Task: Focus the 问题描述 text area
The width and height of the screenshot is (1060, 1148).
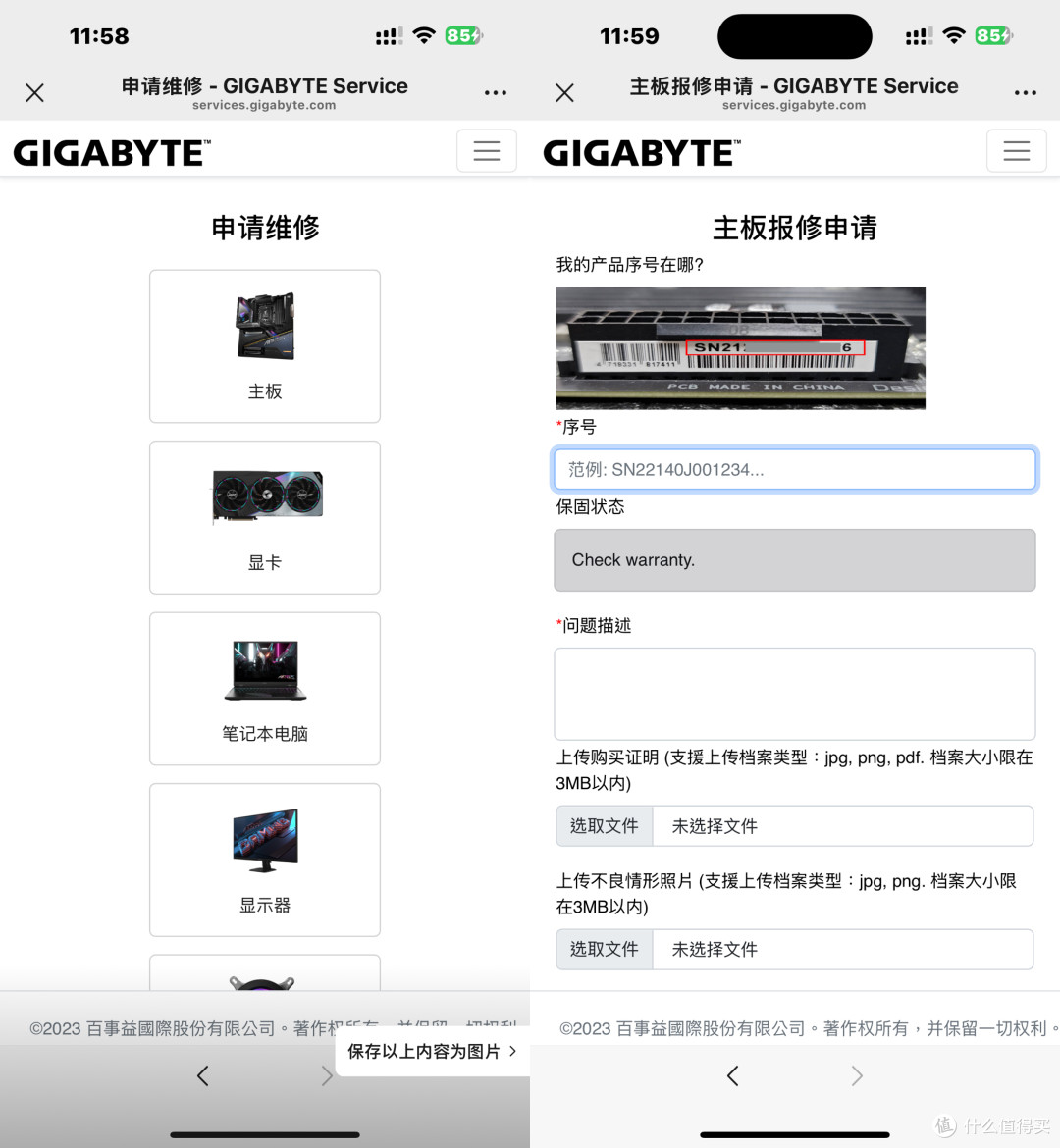Action: 795,694
